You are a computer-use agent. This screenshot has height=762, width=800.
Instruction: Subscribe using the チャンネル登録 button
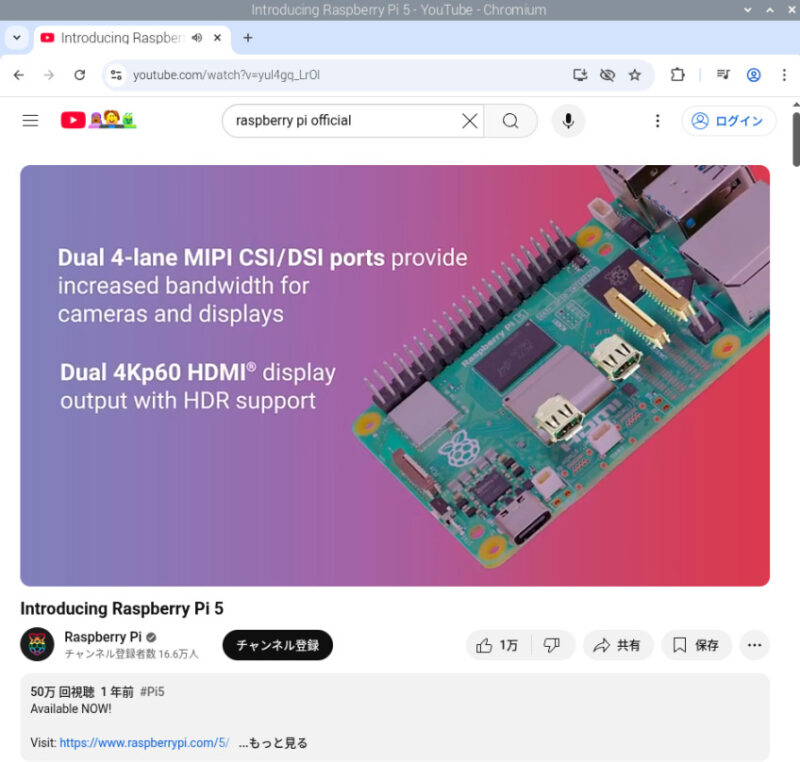tap(278, 645)
